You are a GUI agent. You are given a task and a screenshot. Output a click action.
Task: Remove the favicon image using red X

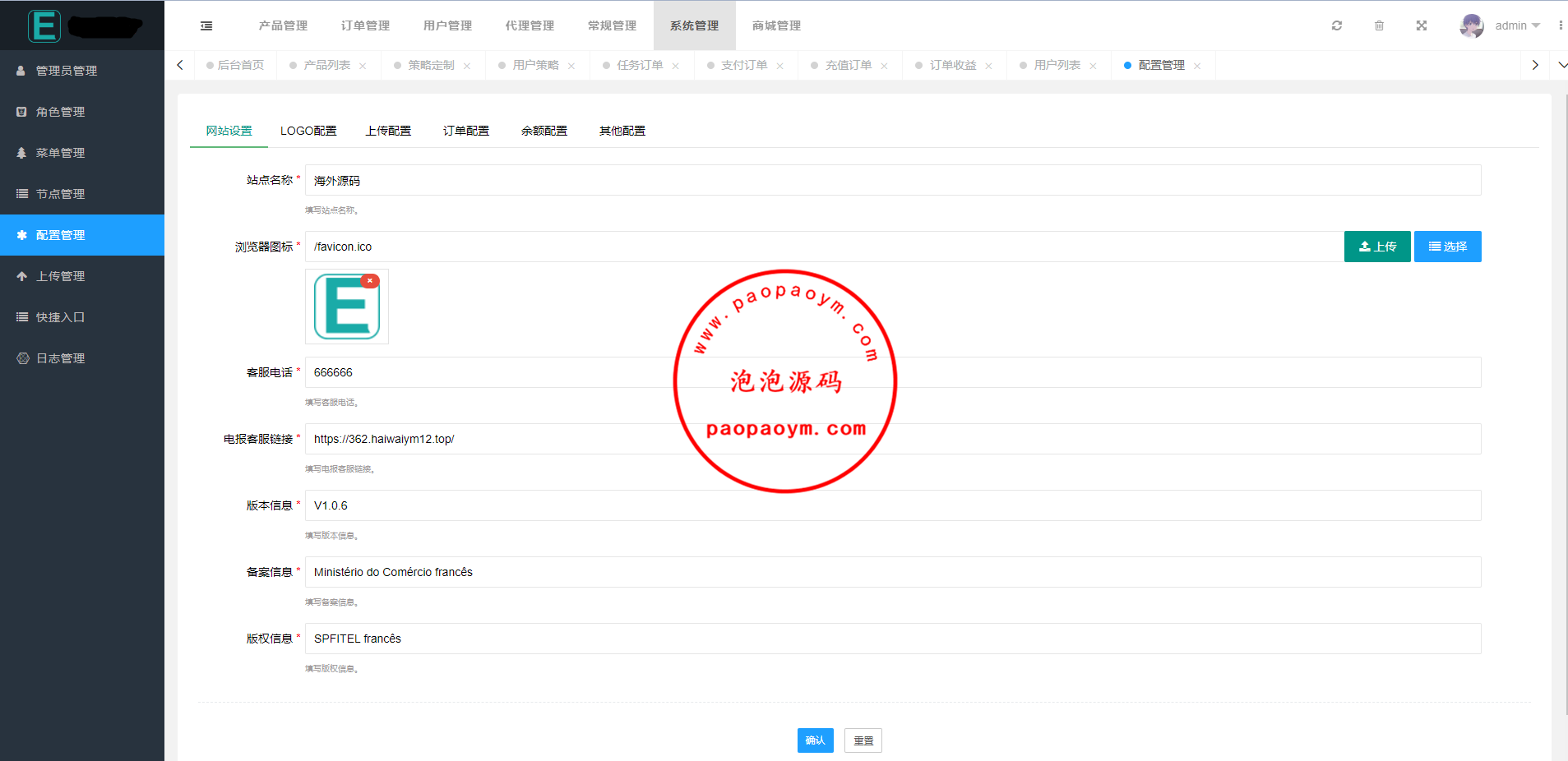[370, 281]
